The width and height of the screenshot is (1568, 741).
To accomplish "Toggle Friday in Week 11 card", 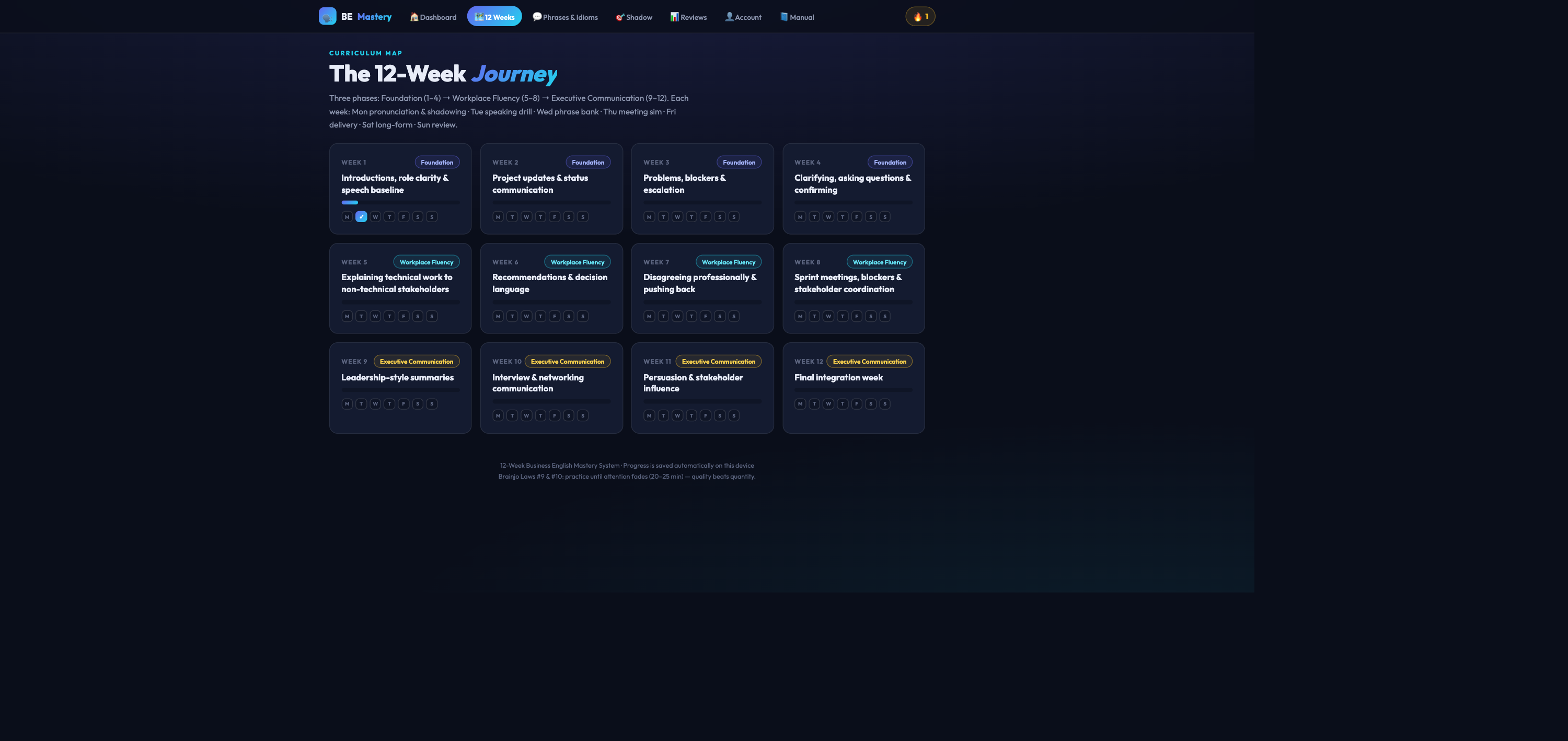I will (x=706, y=415).
